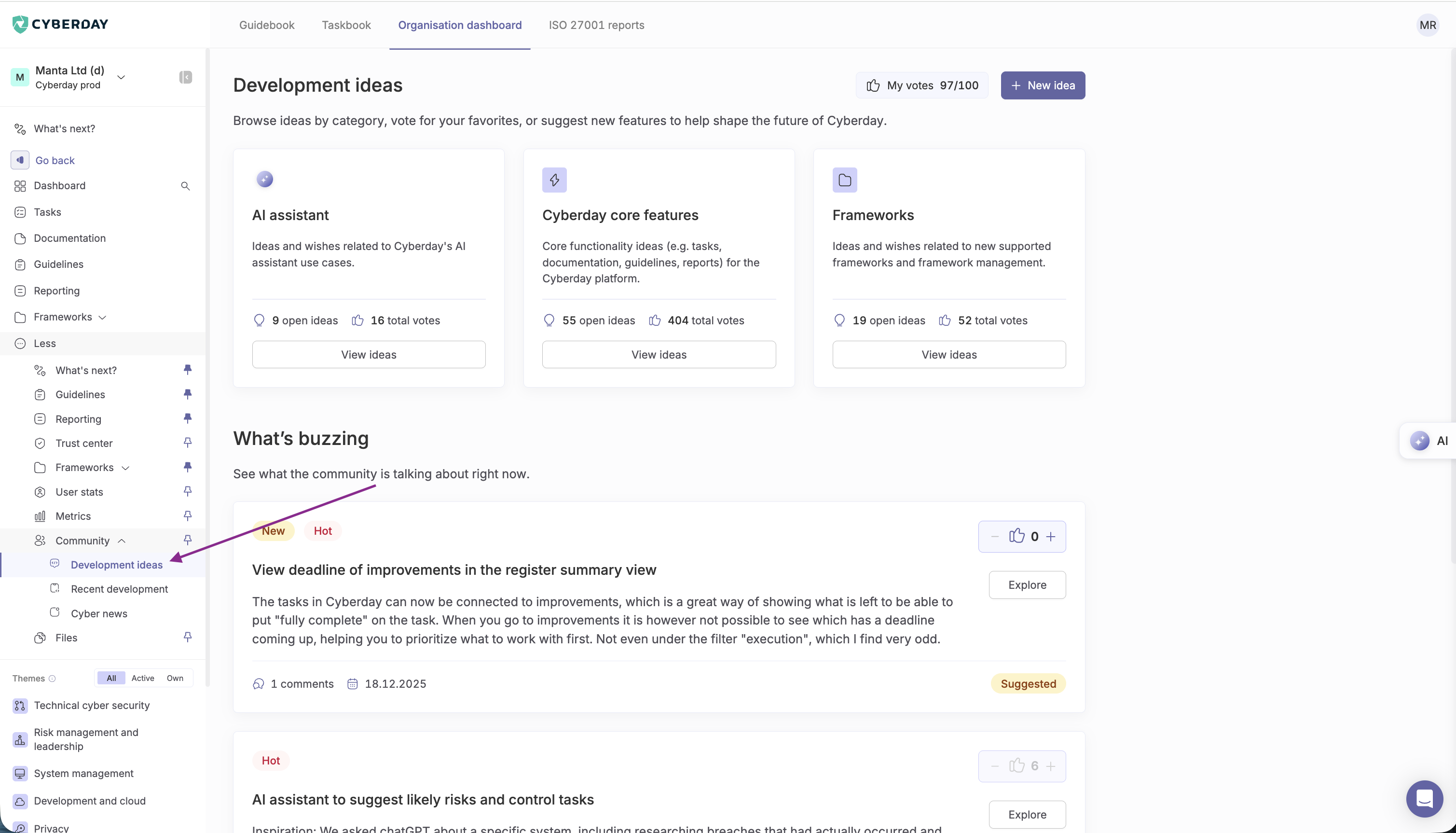Screen dimensions: 1456x833
Task: Add a vote with plus stepper on first idea
Action: pos(1051,537)
